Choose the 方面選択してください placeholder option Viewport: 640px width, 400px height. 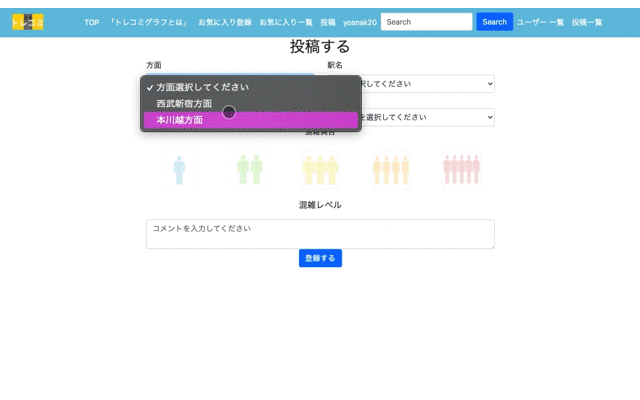click(251, 87)
